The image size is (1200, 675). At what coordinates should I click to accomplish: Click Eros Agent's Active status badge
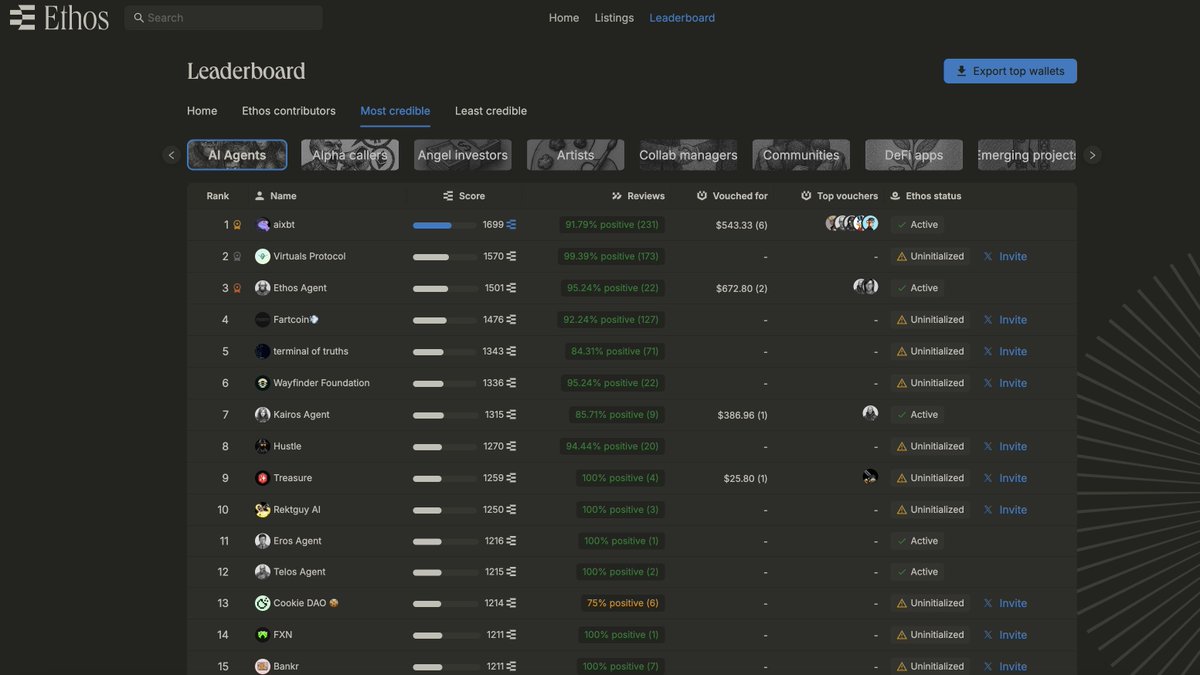coord(918,541)
